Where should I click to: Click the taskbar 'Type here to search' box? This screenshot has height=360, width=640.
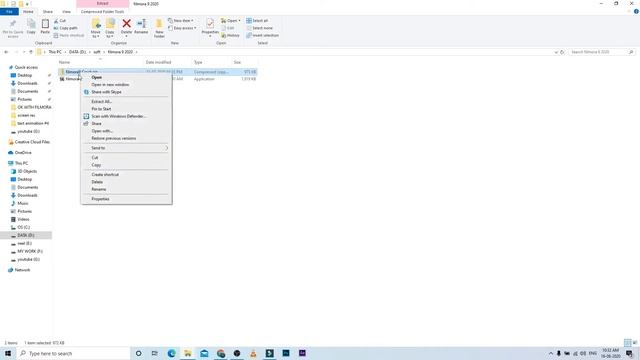coord(73,353)
